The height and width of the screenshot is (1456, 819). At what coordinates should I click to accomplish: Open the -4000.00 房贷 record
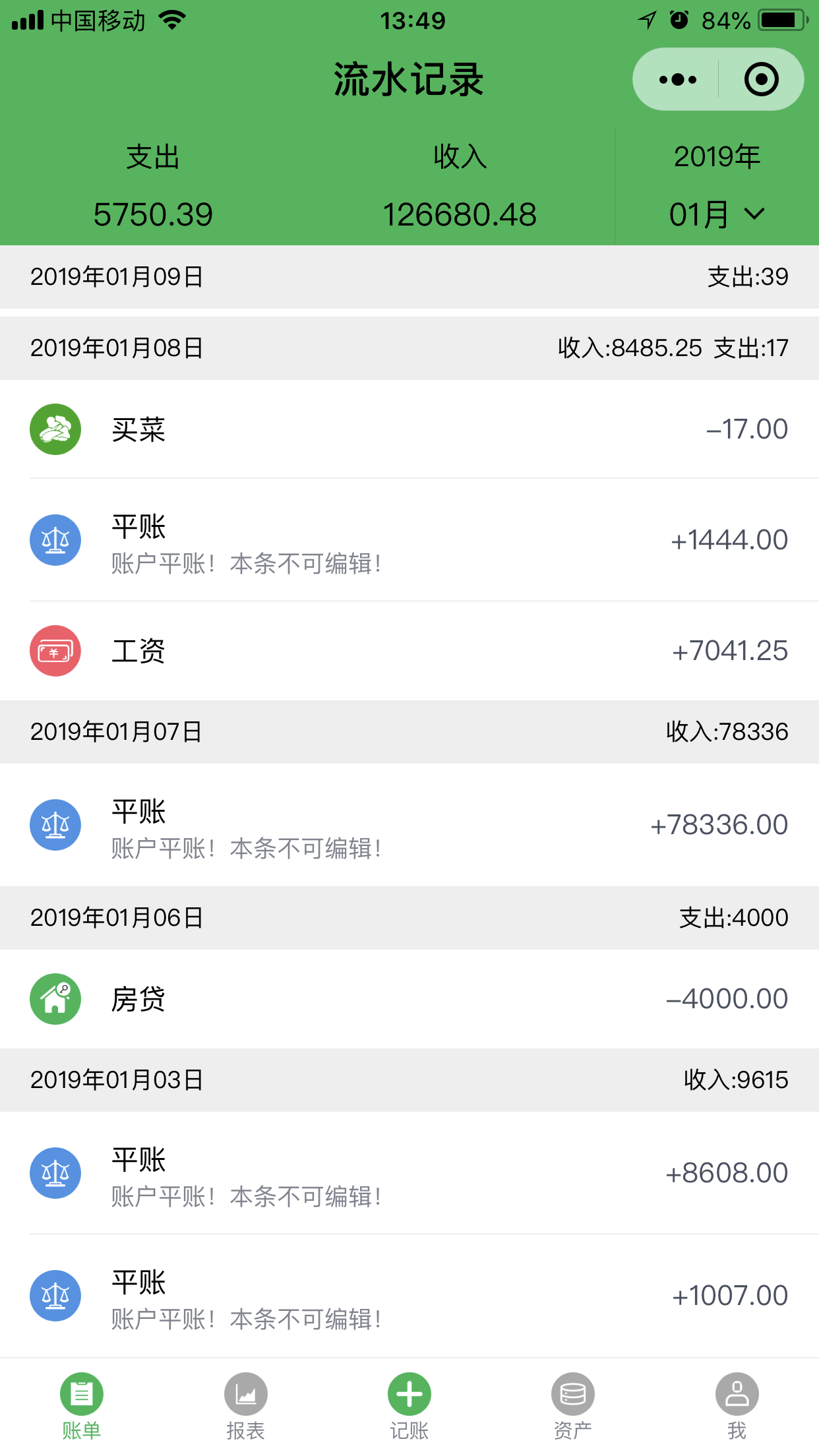coord(409,999)
